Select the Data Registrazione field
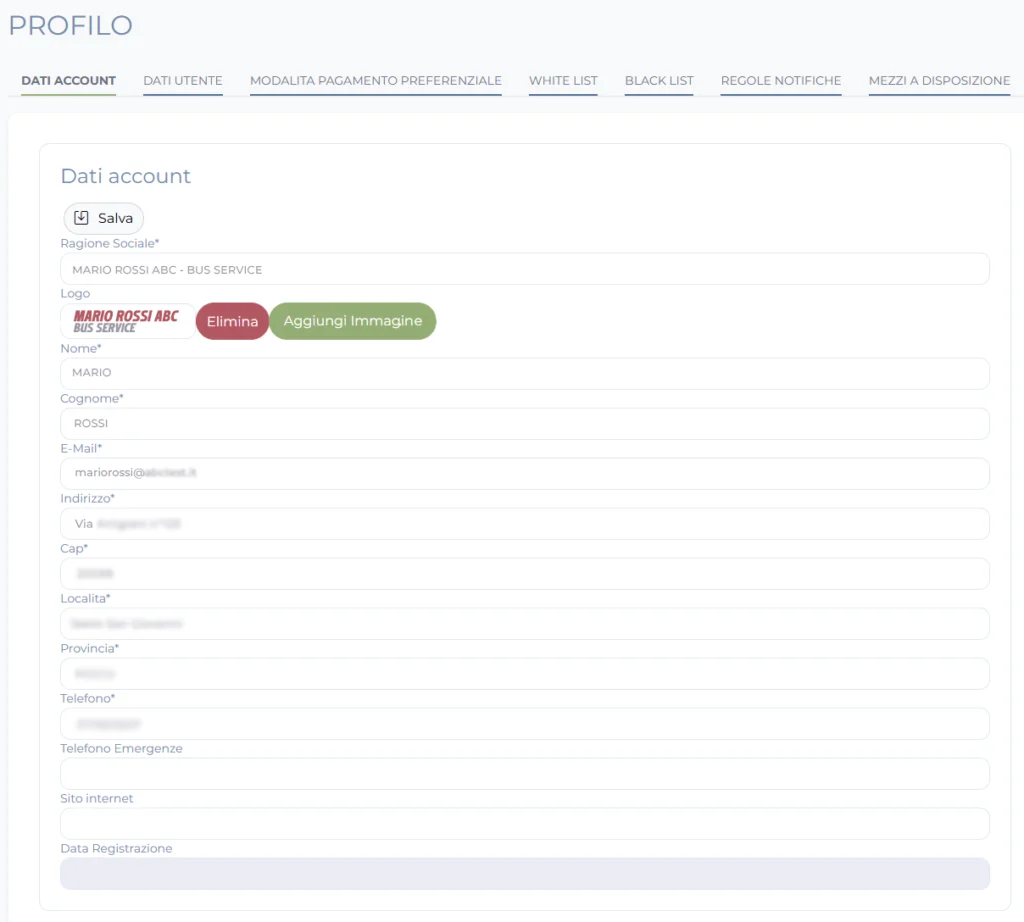The image size is (1024, 922). 525,874
